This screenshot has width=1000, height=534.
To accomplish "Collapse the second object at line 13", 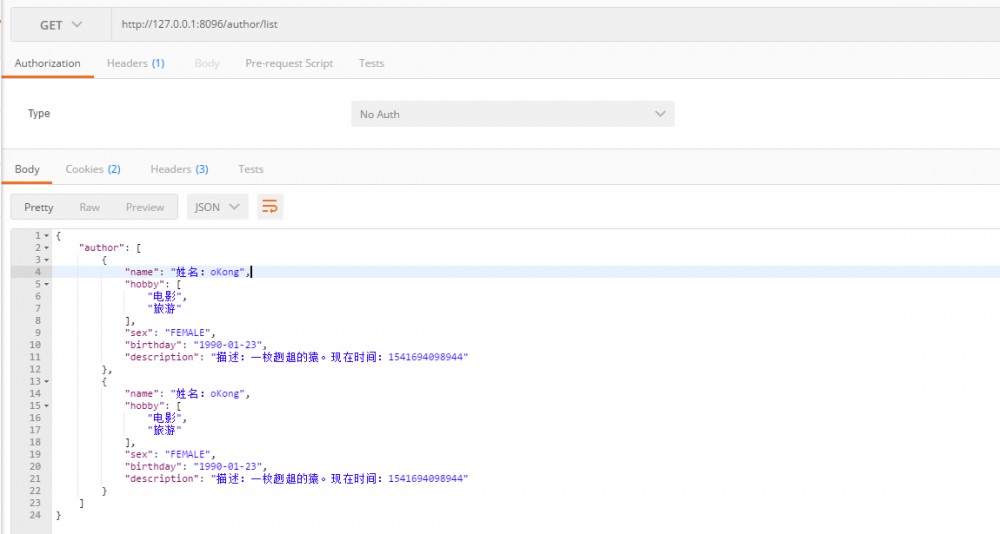I will pyautogui.click(x=47, y=382).
